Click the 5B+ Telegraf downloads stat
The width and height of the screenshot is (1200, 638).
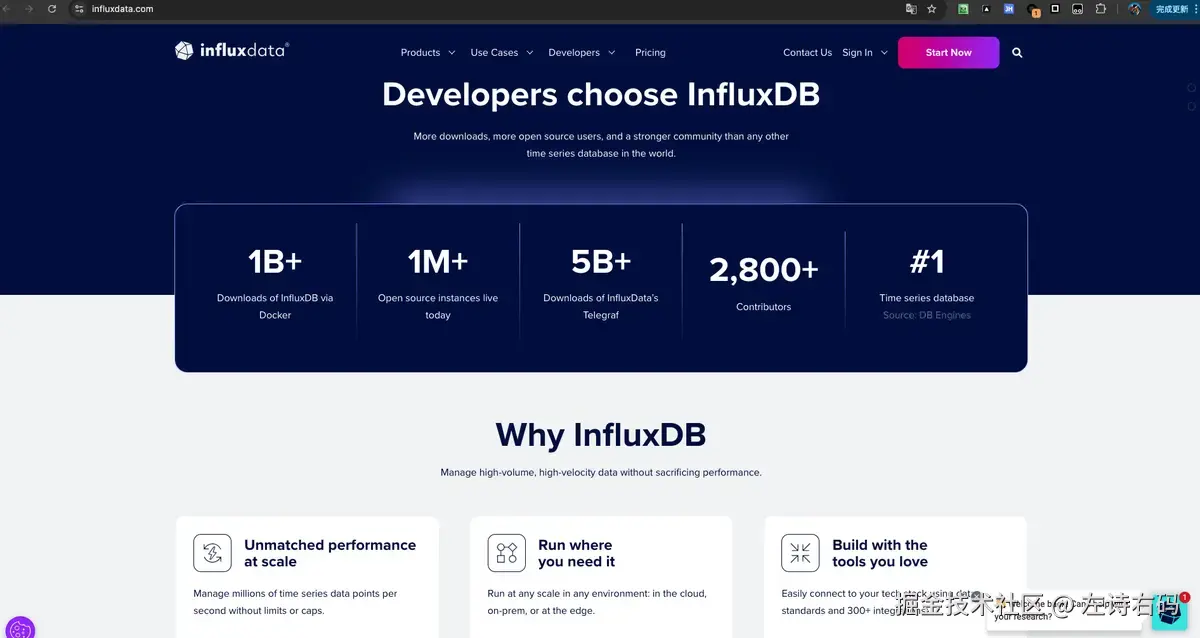coord(601,284)
